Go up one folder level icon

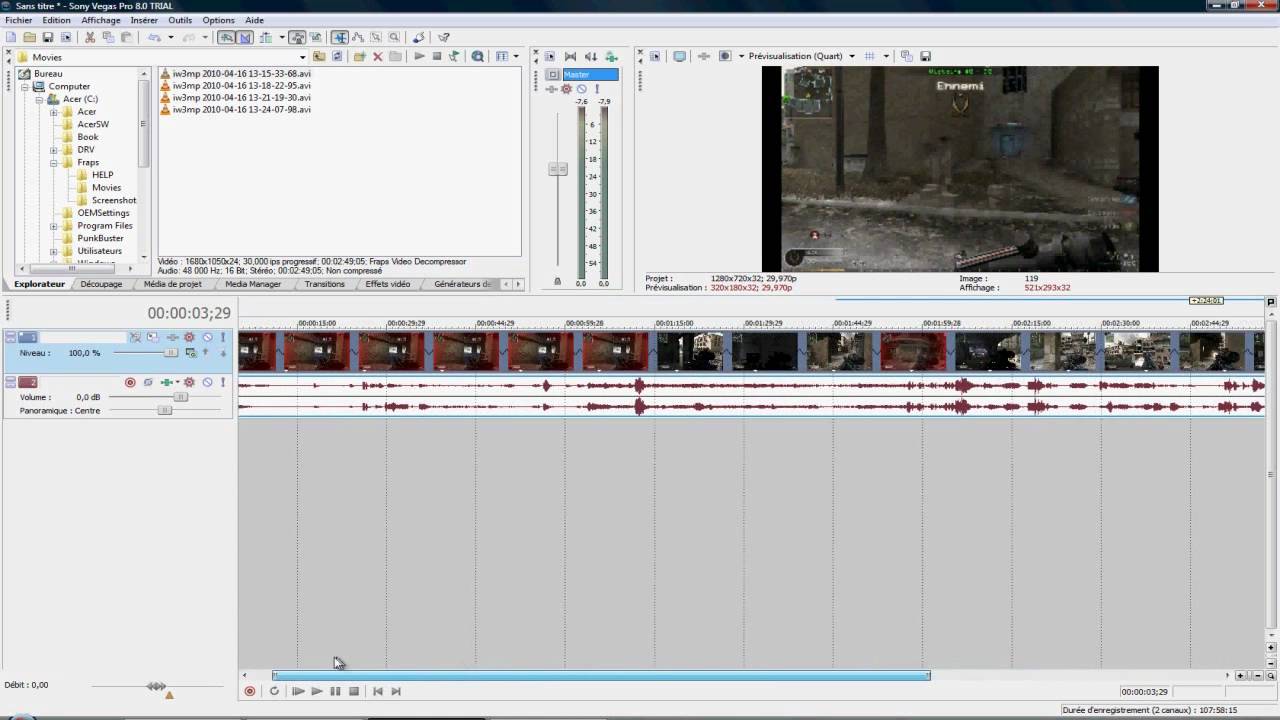coord(319,56)
